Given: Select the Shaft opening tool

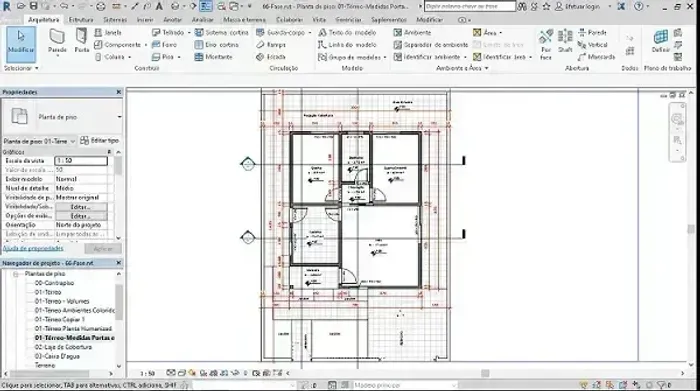Looking at the screenshot, I should coord(565,41).
